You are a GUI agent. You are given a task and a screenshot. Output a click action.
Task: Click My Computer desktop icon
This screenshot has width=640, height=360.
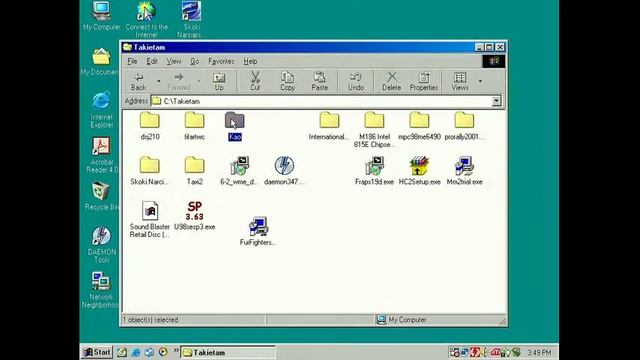101,16
